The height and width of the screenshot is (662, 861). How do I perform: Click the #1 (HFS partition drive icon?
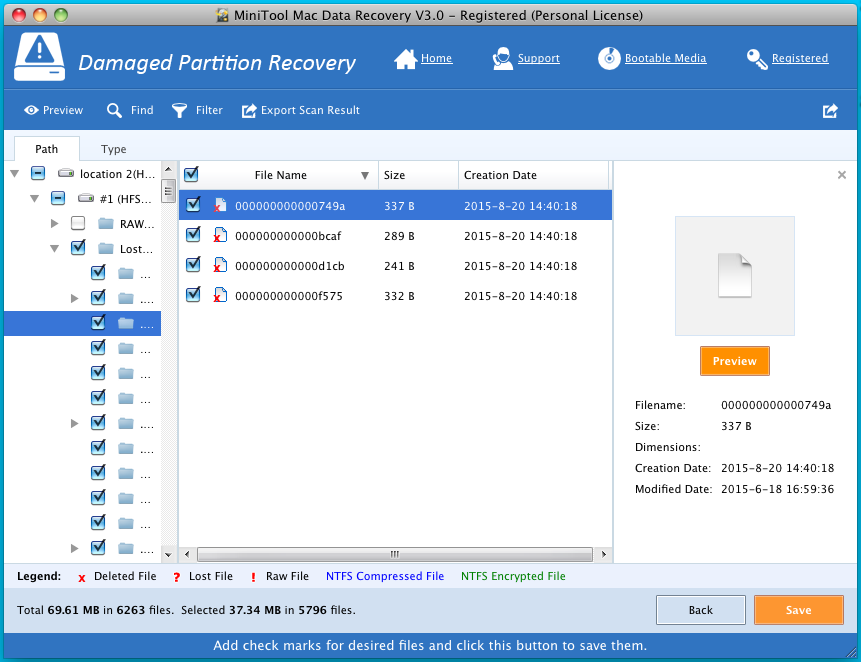[x=86, y=198]
